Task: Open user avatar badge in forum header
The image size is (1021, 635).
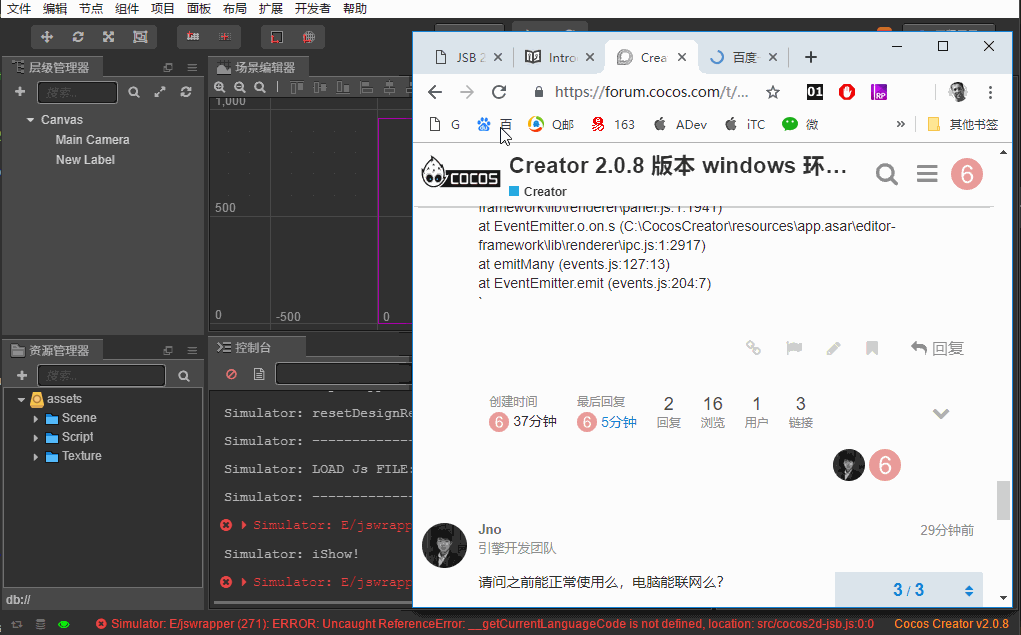Action: point(967,174)
